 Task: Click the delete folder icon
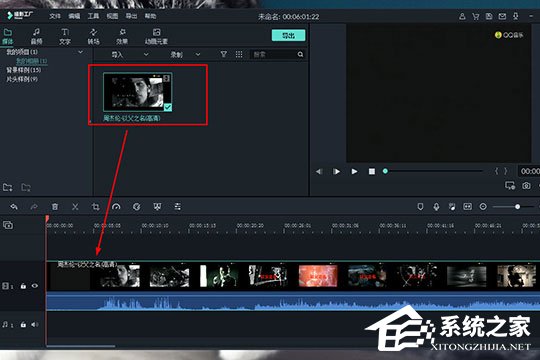point(26,187)
